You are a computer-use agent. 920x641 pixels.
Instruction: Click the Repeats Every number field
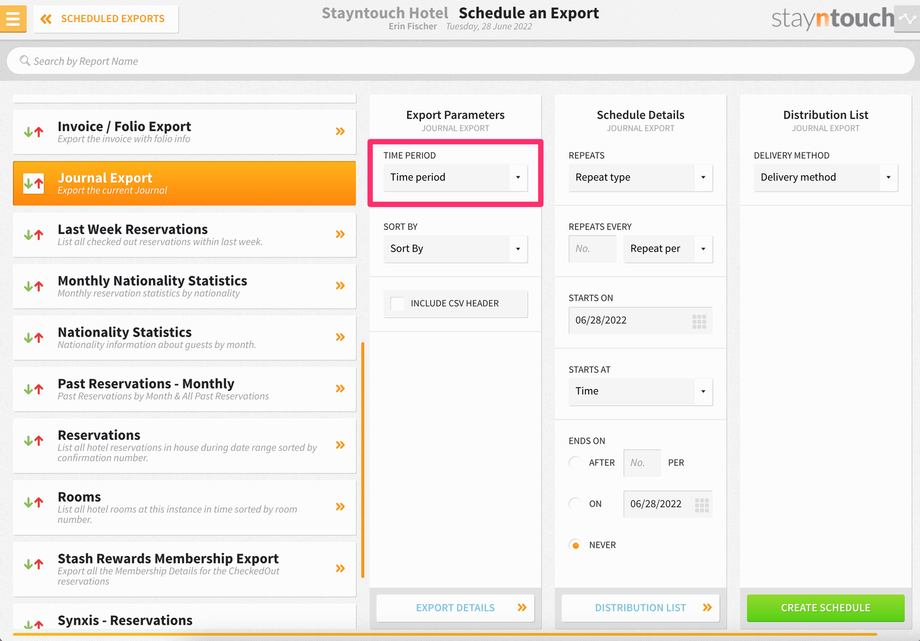click(593, 249)
